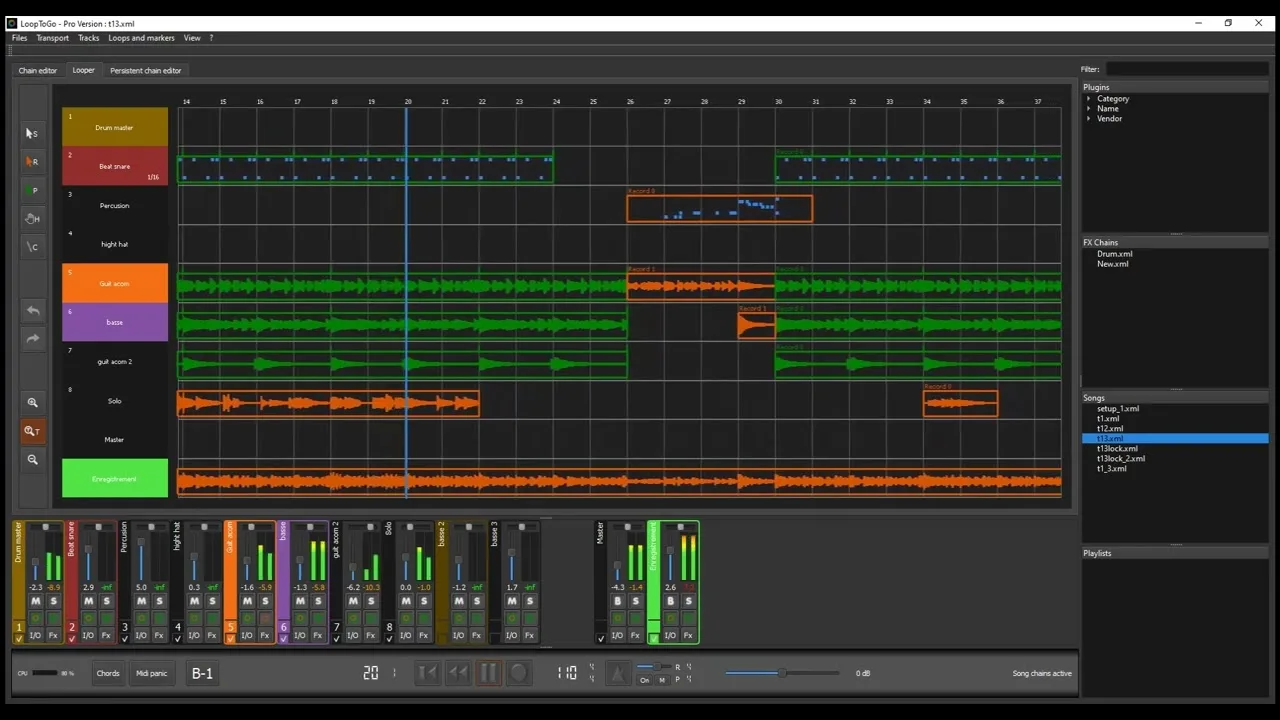Click the undo arrow icon
Viewport: 1280px width, 720px height.
coord(32,311)
